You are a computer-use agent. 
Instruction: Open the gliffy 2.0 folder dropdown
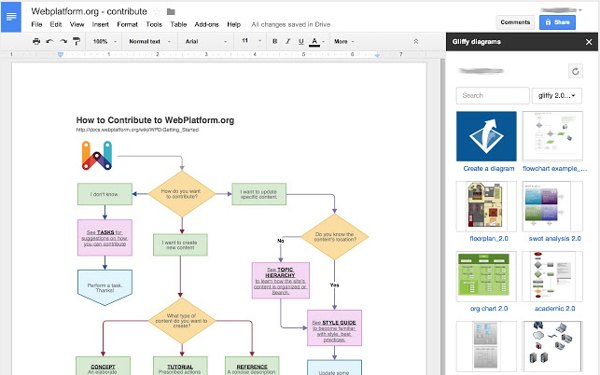coord(557,96)
